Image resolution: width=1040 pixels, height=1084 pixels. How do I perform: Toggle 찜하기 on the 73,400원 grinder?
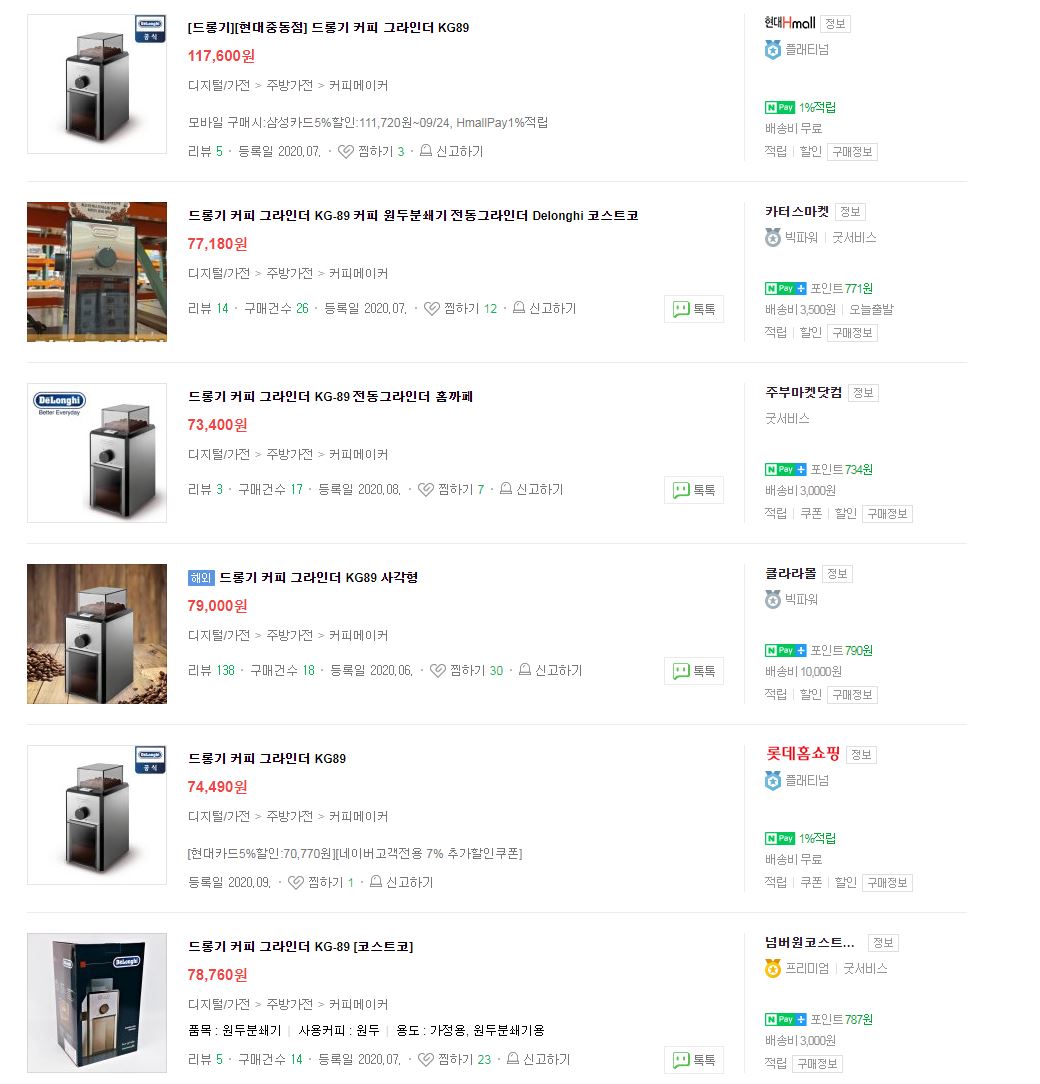click(x=426, y=489)
